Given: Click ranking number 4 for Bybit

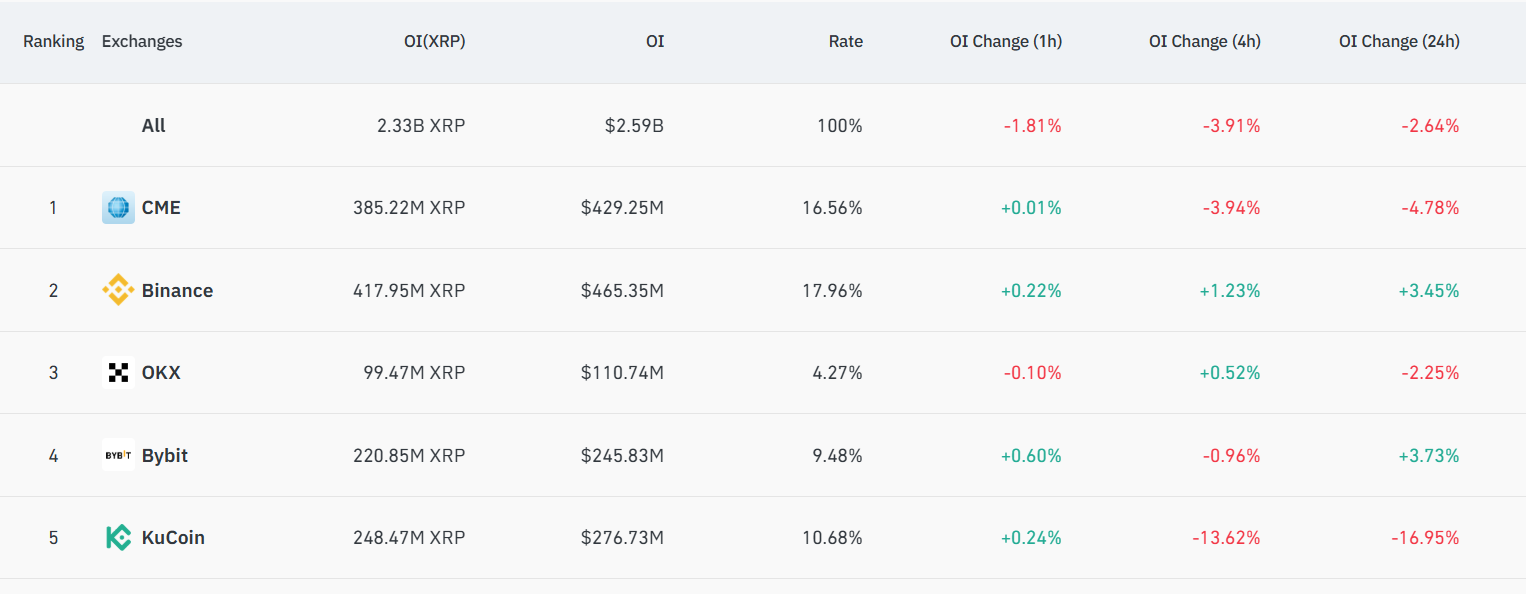Looking at the screenshot, I should [53, 456].
